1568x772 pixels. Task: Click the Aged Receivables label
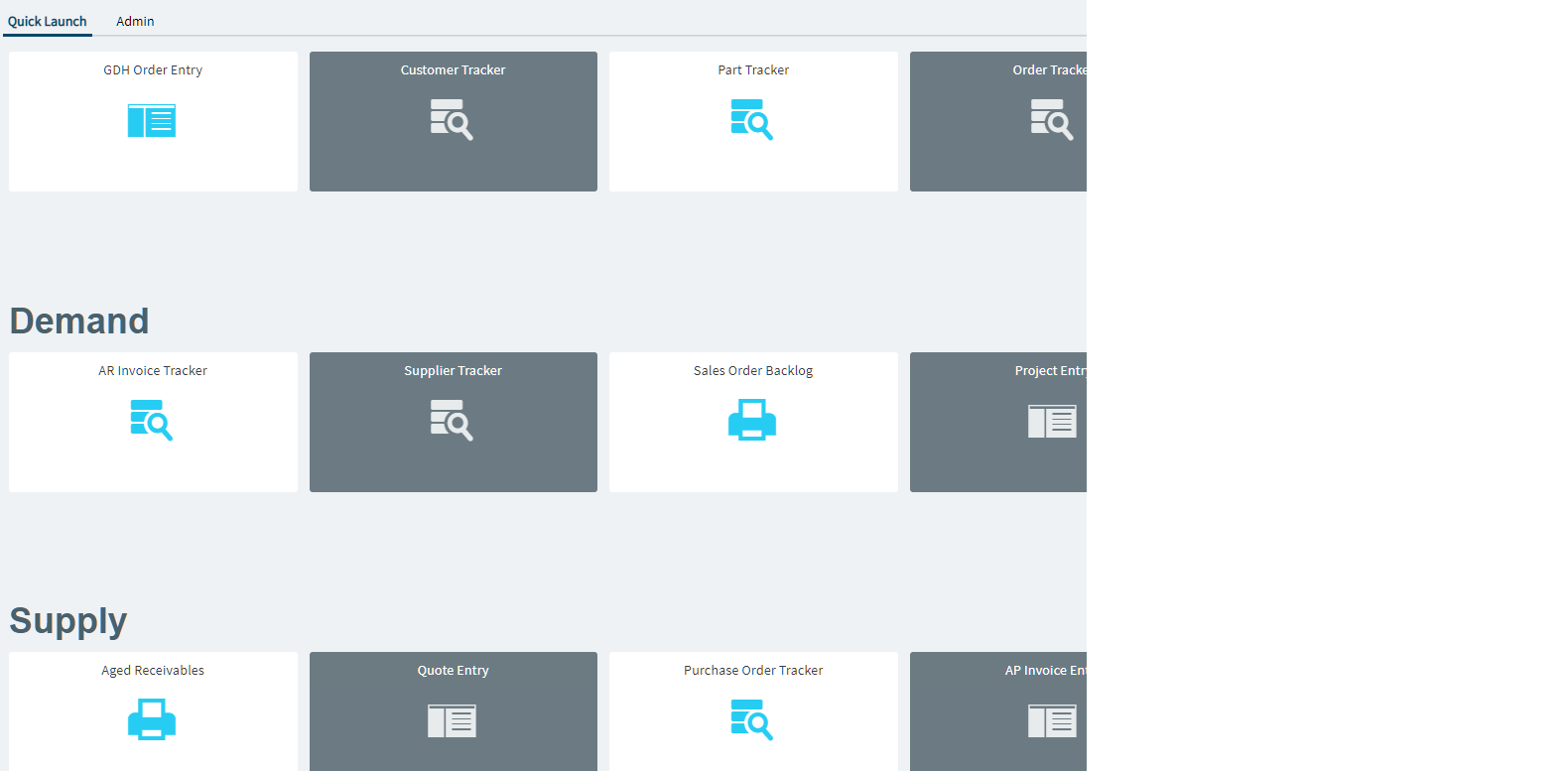[x=153, y=671]
